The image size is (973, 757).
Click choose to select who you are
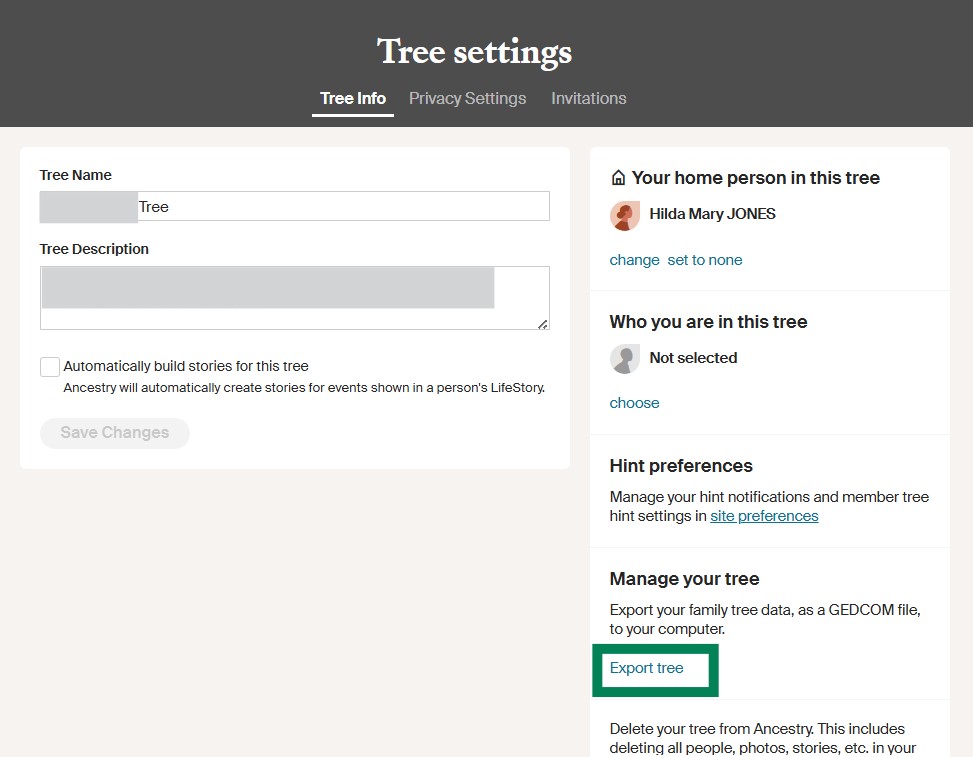pos(634,403)
